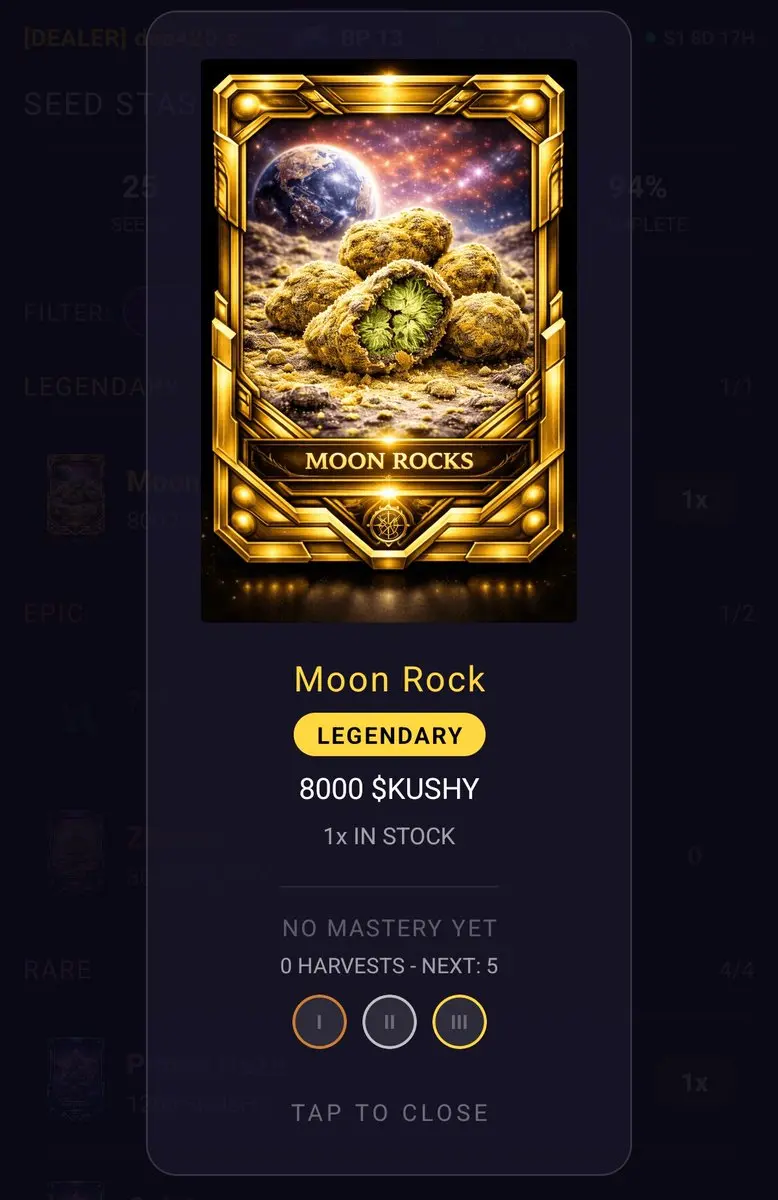Select the bronze mastery tier I badge
Image resolution: width=778 pixels, height=1200 pixels.
(x=319, y=1023)
